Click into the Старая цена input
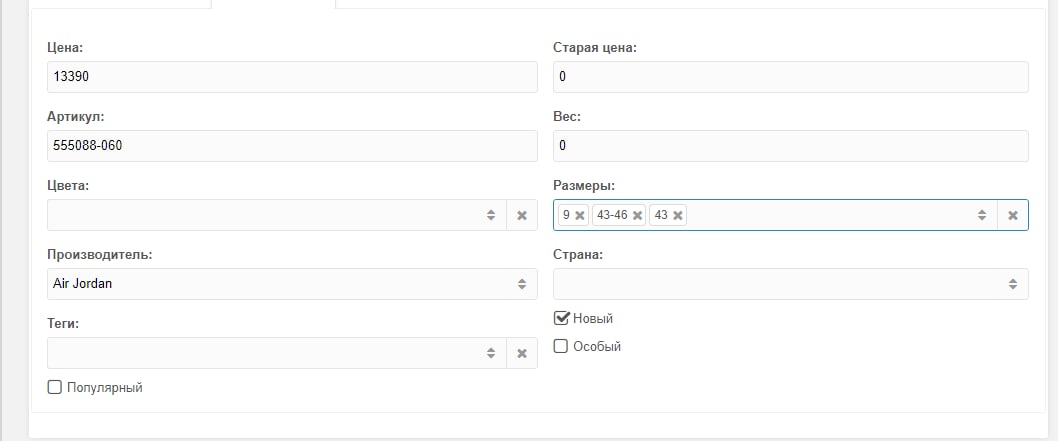 [790, 77]
